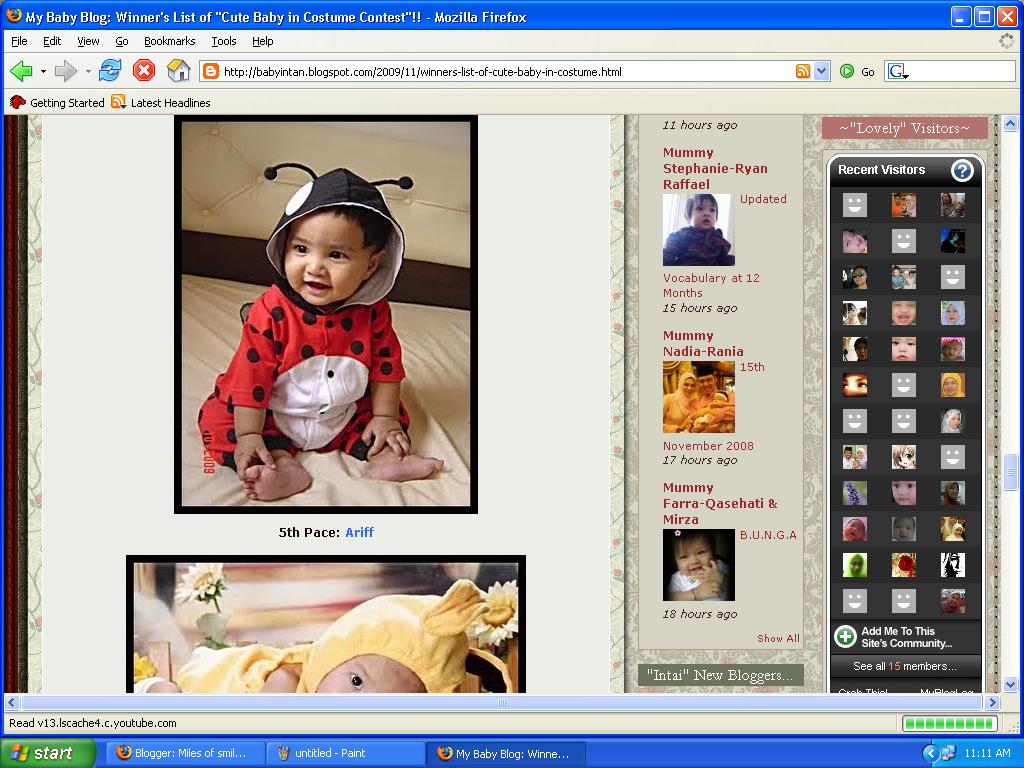Click the green-hijab visitor avatar
Viewport: 1024px width, 768px height.
pos(854,565)
